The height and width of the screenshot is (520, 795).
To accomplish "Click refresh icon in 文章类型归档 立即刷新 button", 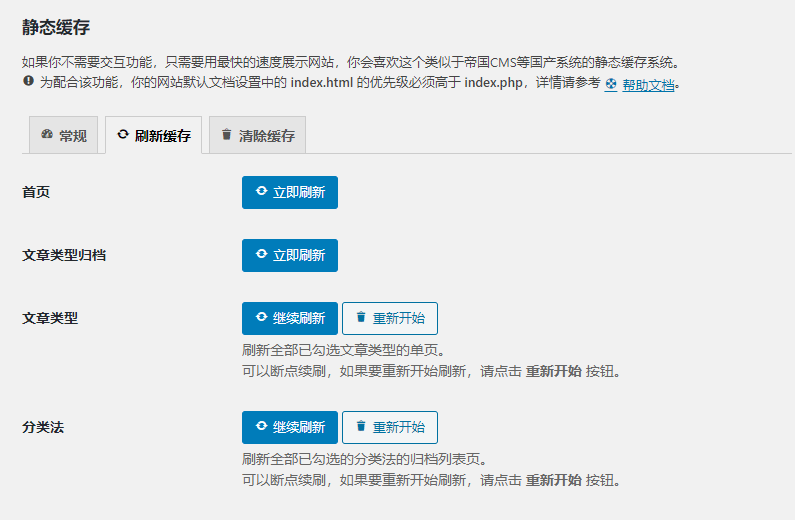I will tap(261, 254).
